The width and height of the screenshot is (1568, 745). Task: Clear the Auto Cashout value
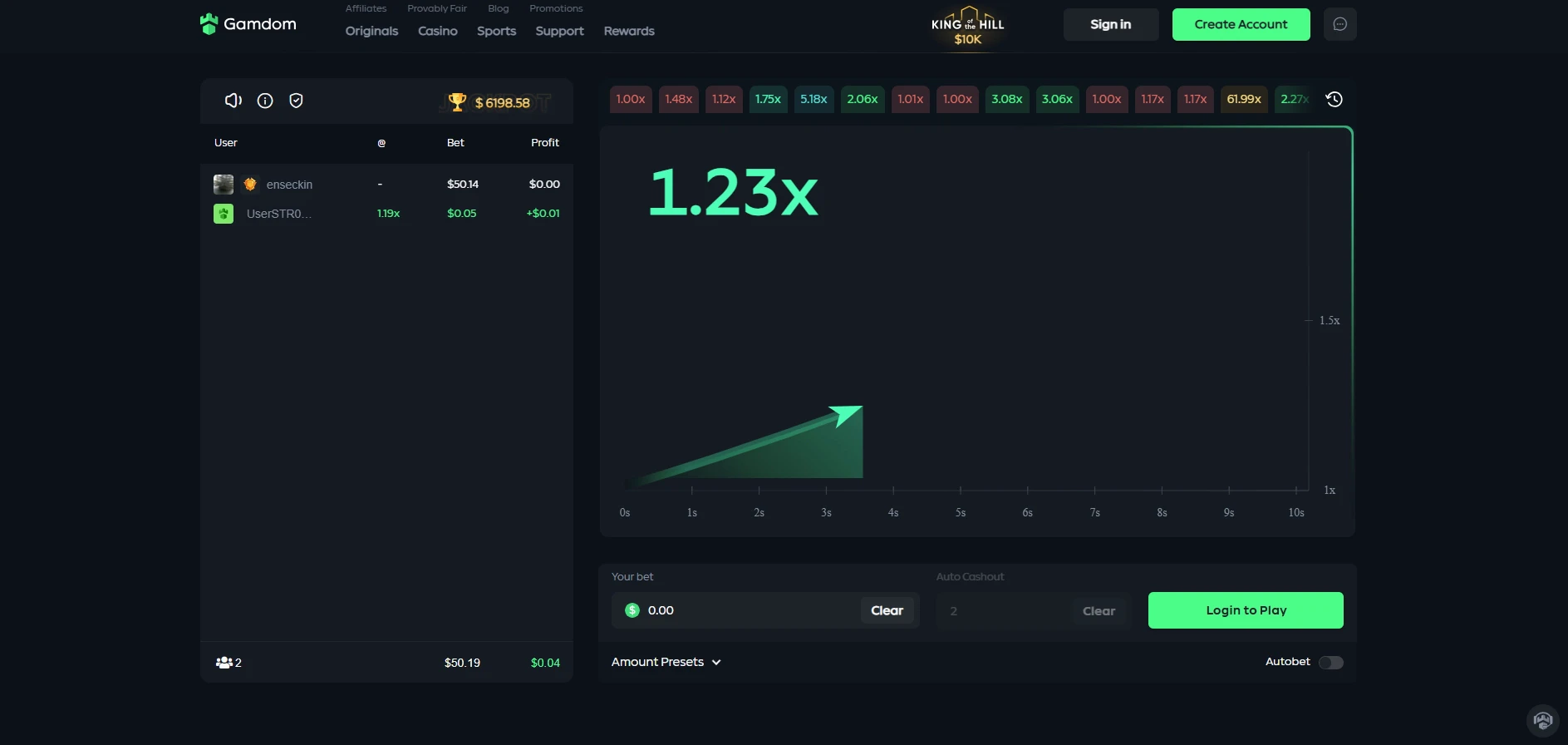[x=1099, y=611]
